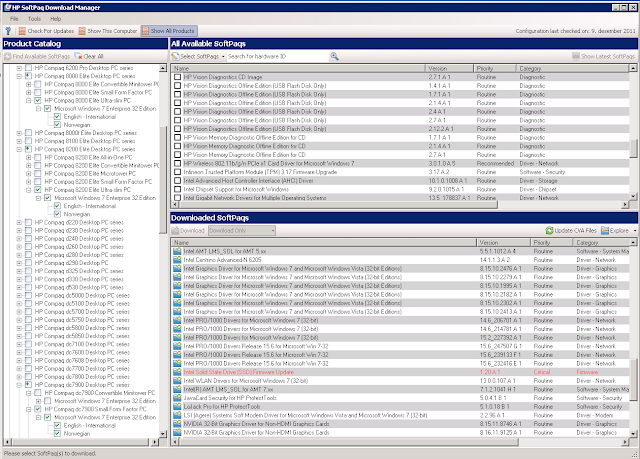Click icon beside LSI Soft Modem Driver row
The width and height of the screenshot is (640, 459).
177,415
